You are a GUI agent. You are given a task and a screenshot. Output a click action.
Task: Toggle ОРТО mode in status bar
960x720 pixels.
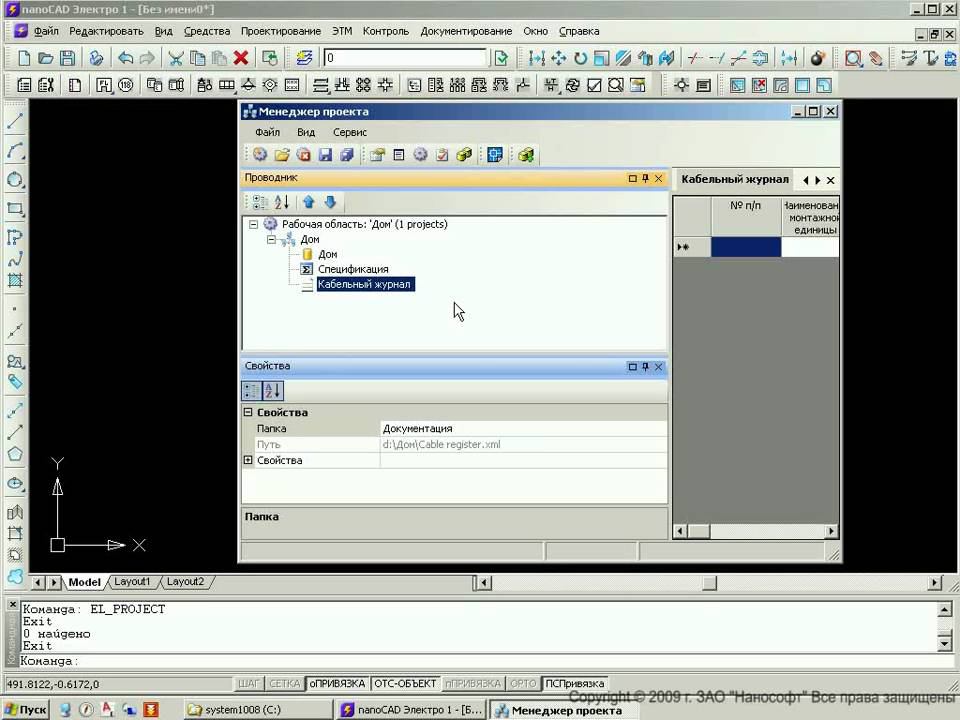[x=523, y=683]
